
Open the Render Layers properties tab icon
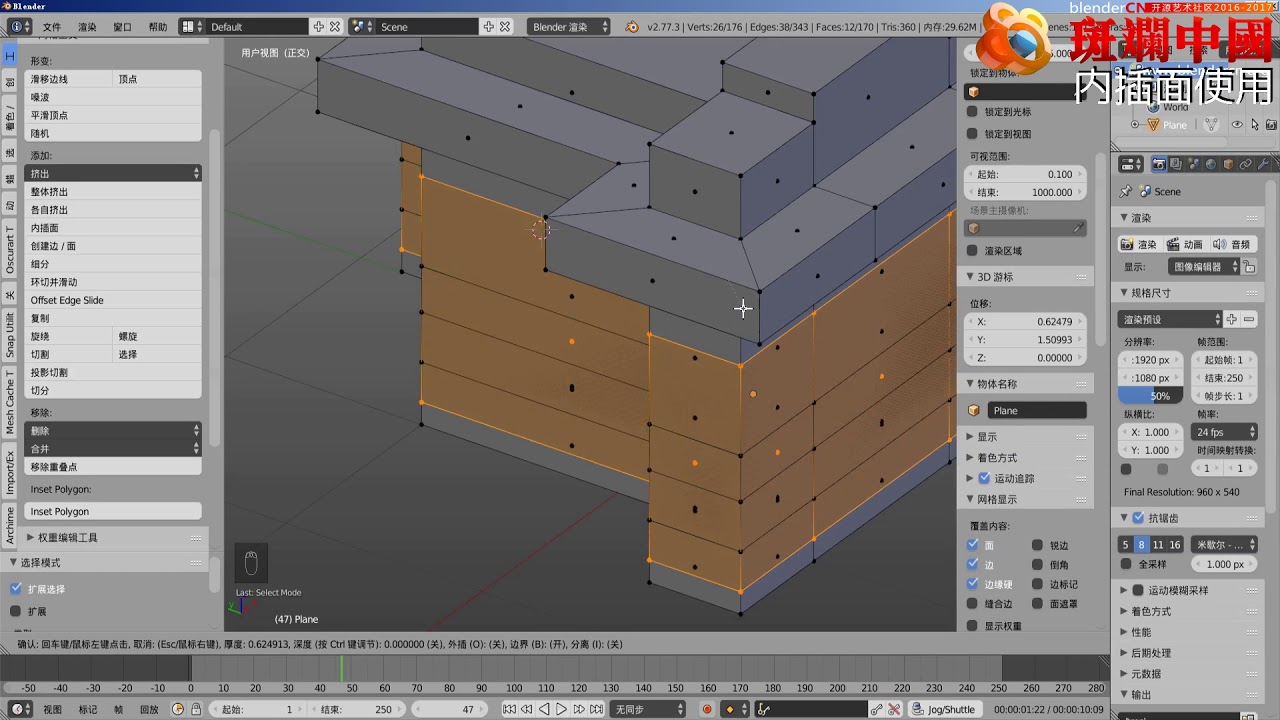(1177, 164)
